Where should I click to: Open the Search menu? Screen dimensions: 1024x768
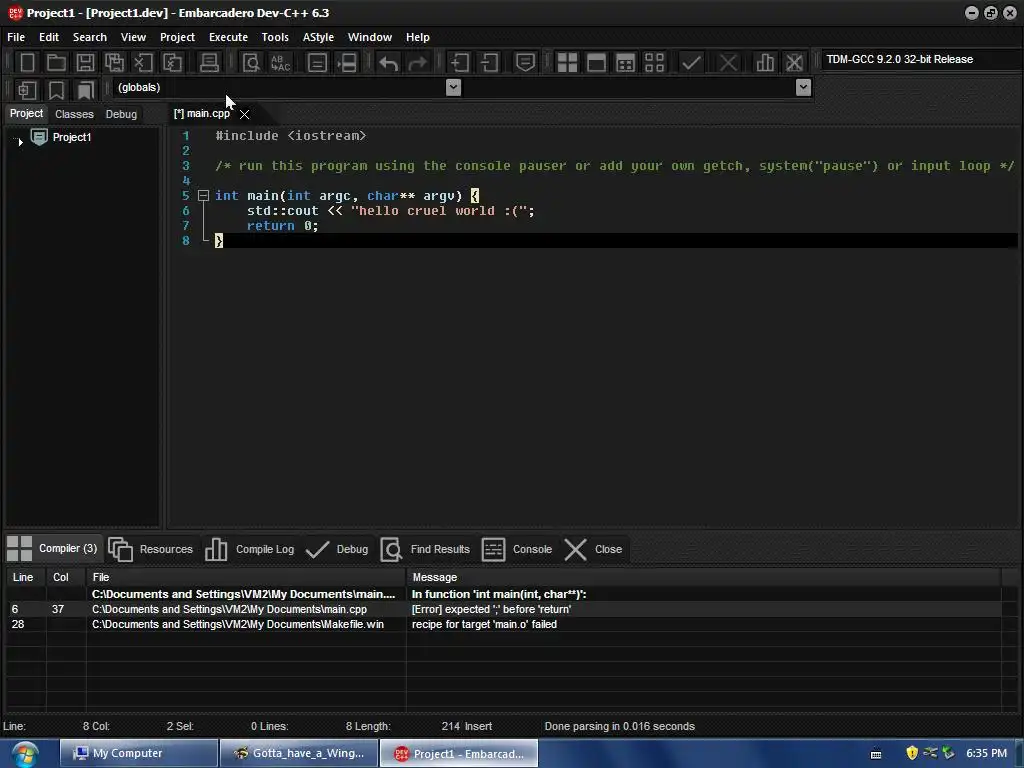click(x=89, y=37)
